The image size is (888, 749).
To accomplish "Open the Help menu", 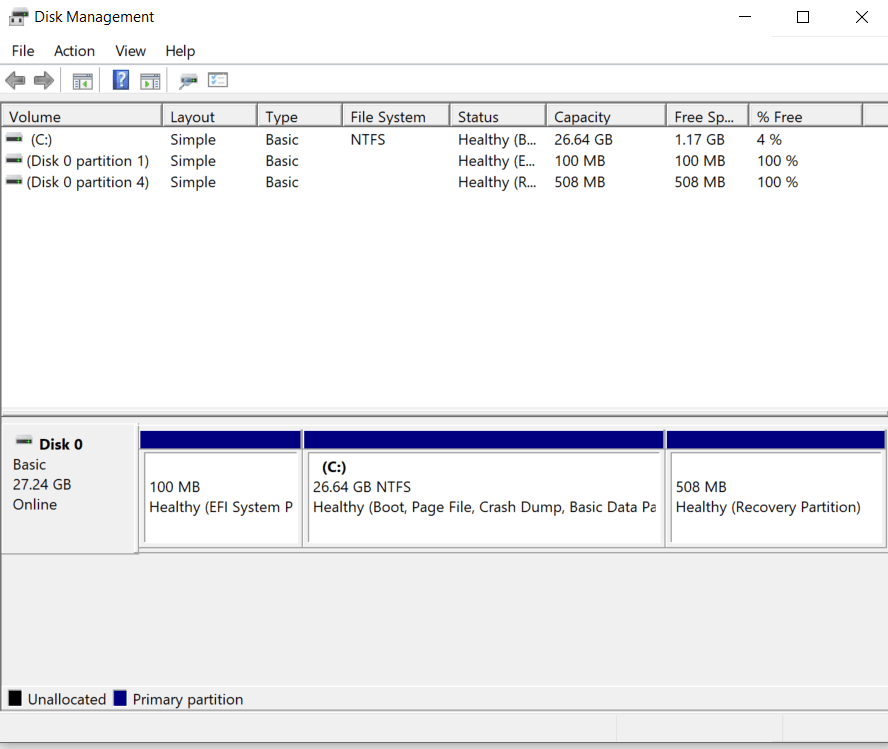I will pos(180,51).
